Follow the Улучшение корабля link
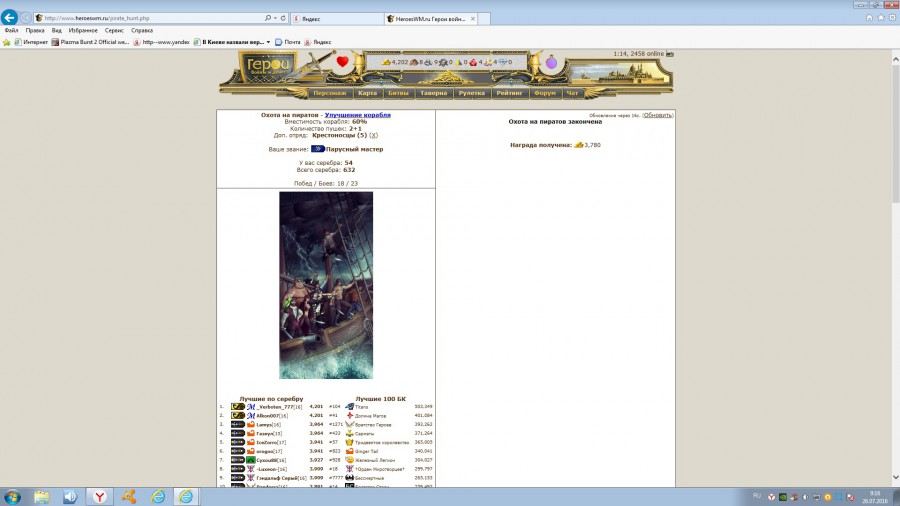 tap(358, 115)
